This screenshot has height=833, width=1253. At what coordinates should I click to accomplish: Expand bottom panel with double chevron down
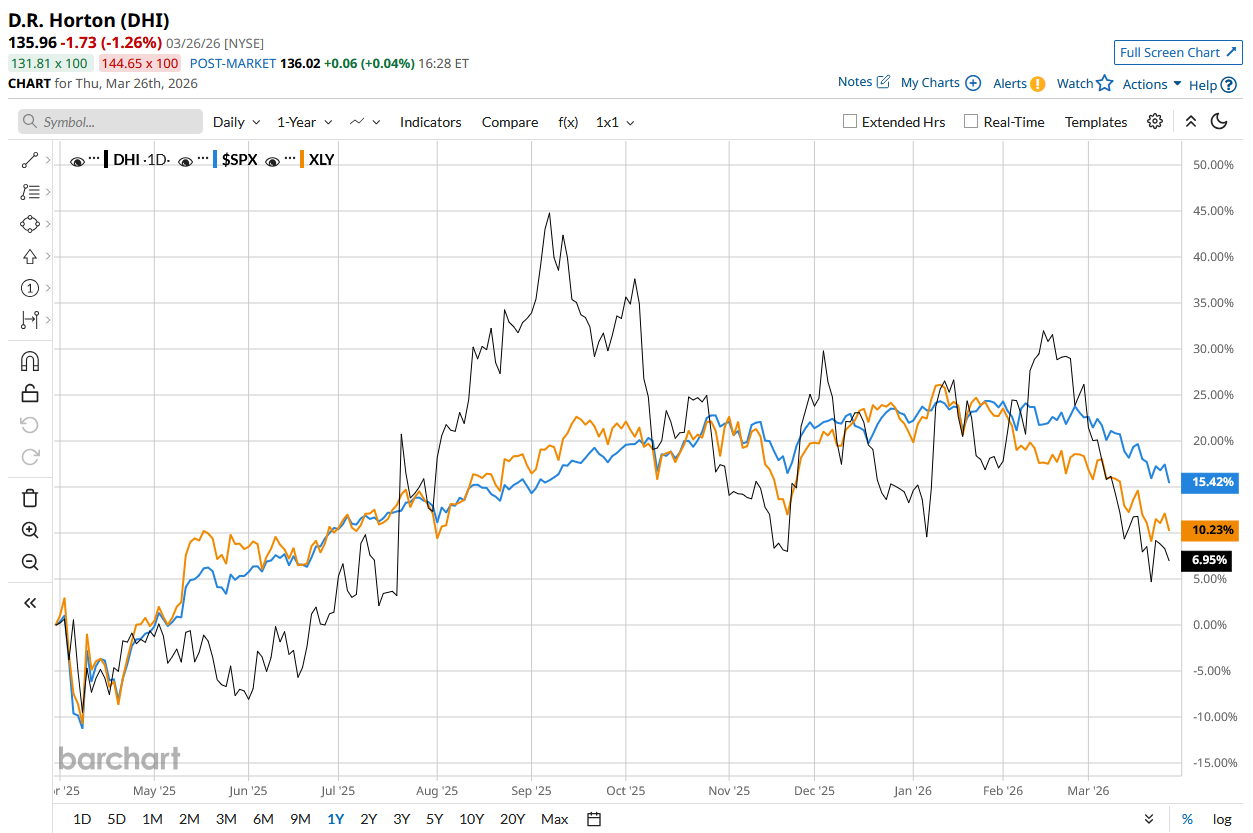1149,819
